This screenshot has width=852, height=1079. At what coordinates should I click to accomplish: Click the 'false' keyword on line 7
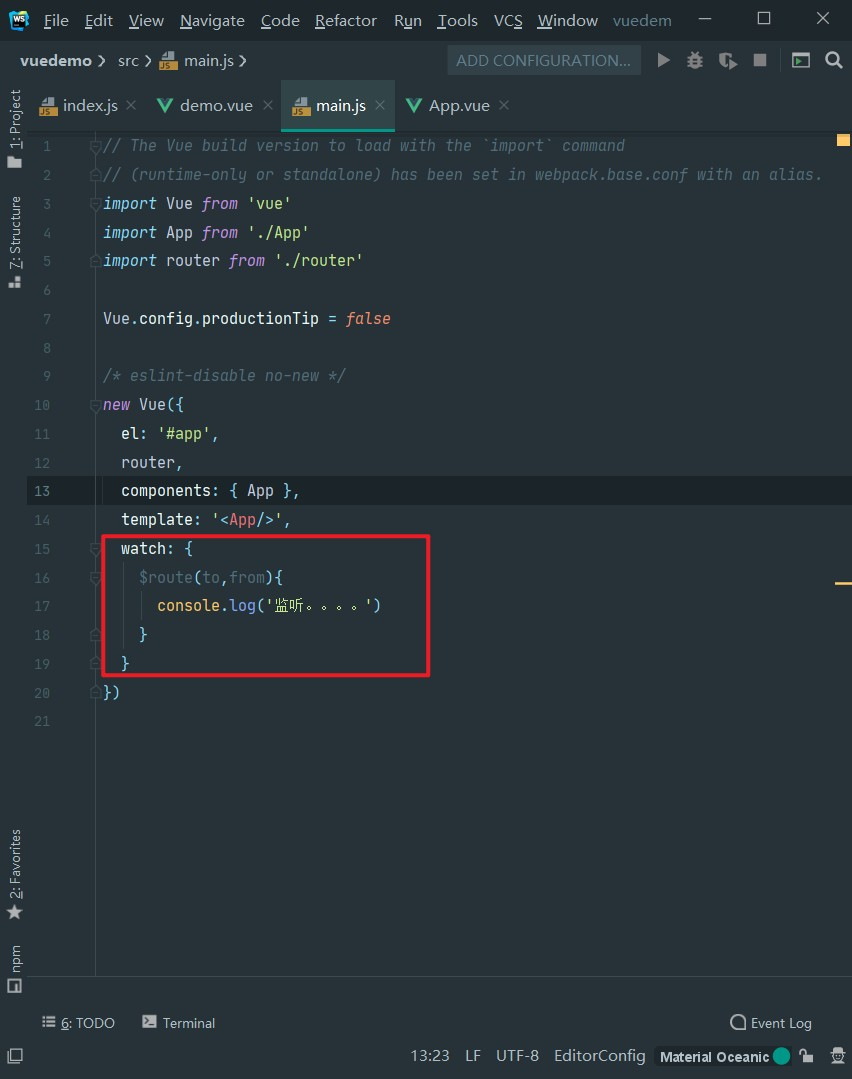pos(368,319)
